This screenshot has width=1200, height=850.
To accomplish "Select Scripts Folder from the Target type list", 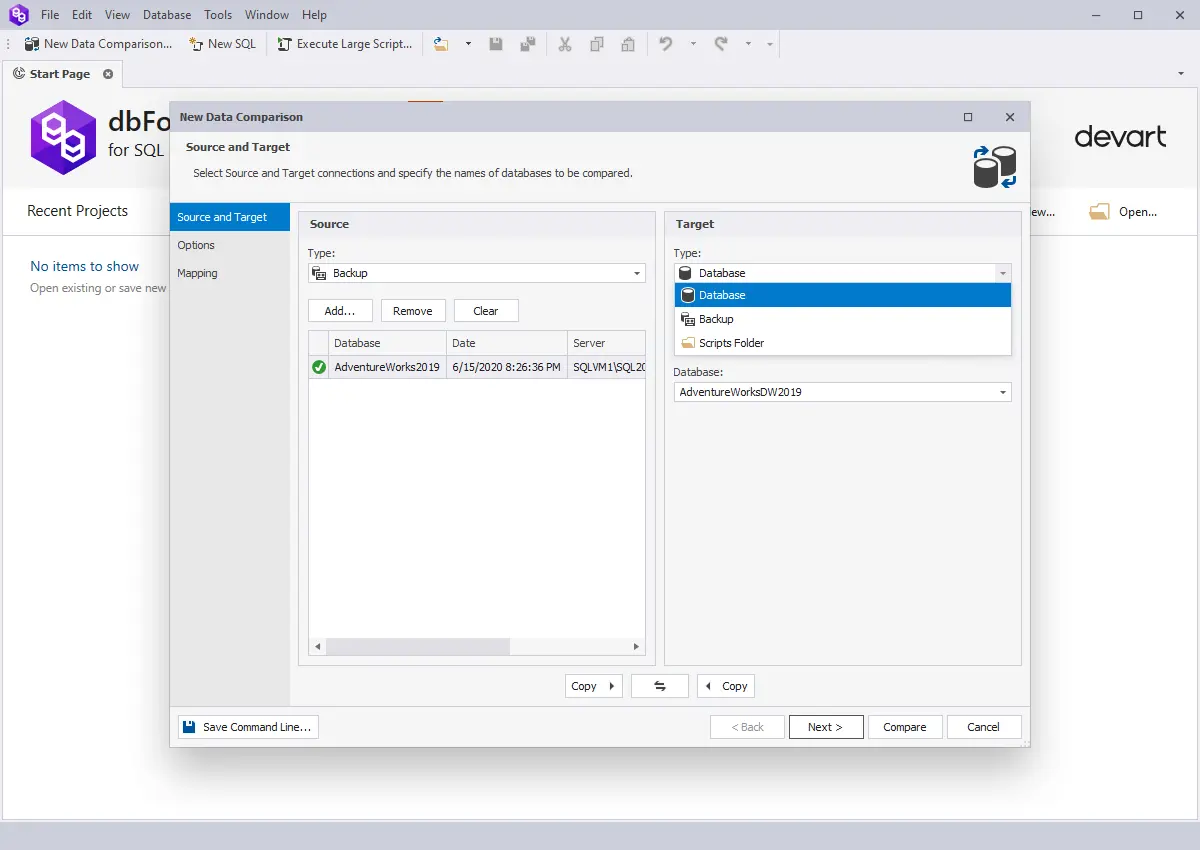I will [x=731, y=343].
